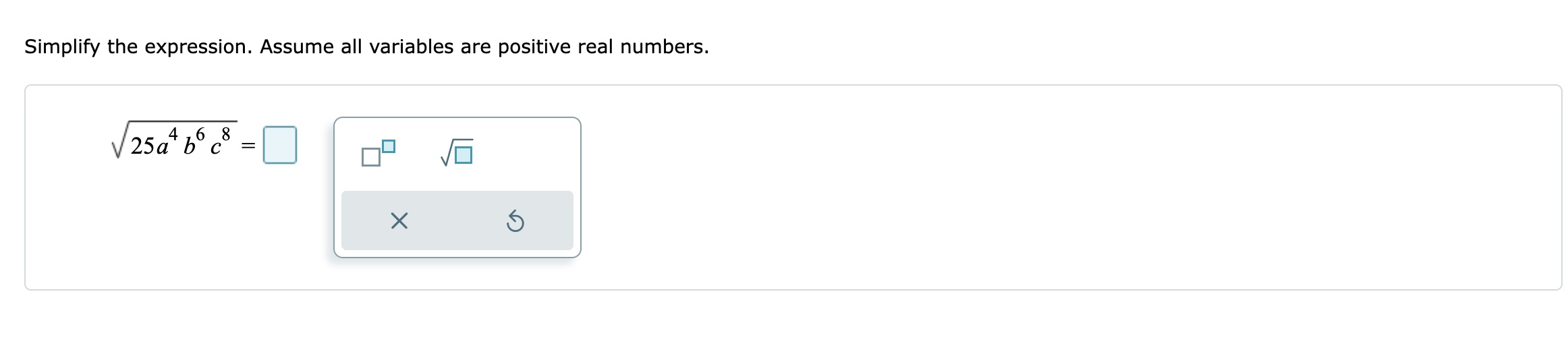Focus the empty answer input box
The height and width of the screenshot is (356, 1568).
point(279,145)
